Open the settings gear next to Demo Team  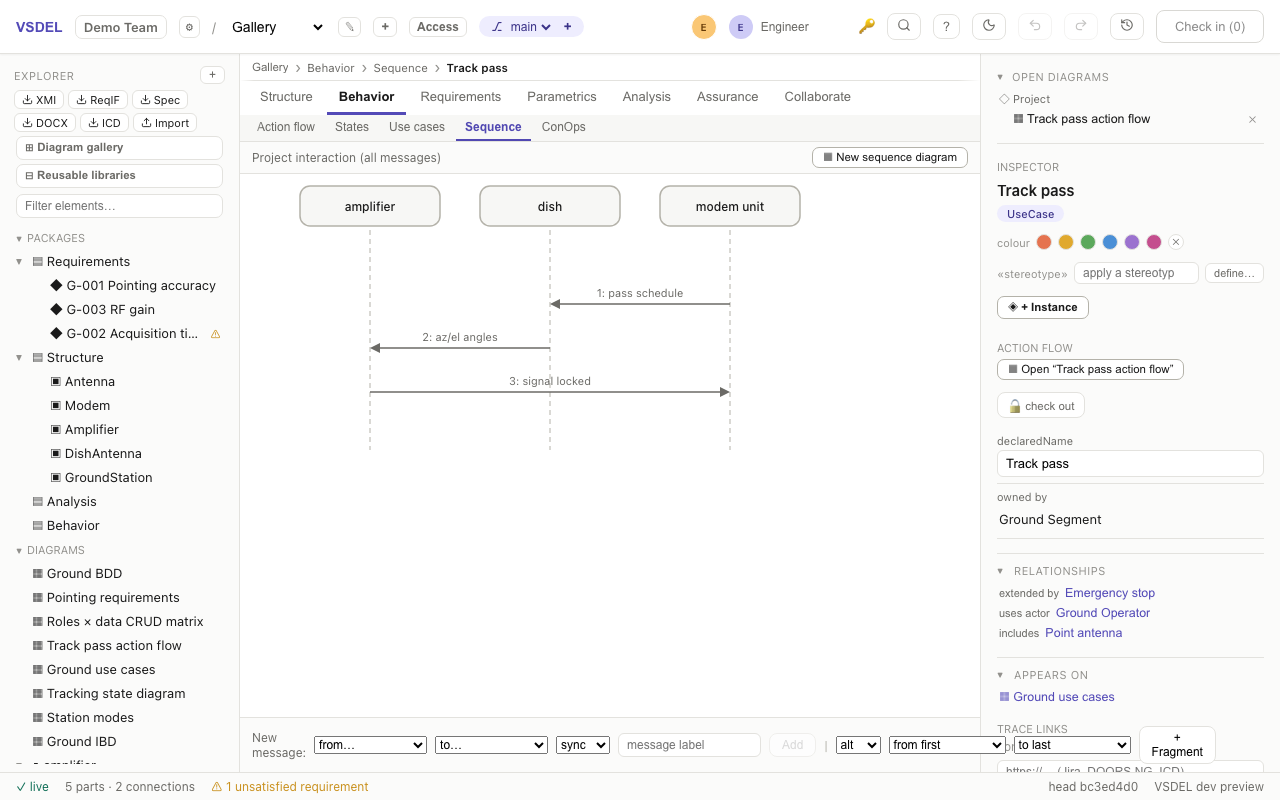[189, 27]
